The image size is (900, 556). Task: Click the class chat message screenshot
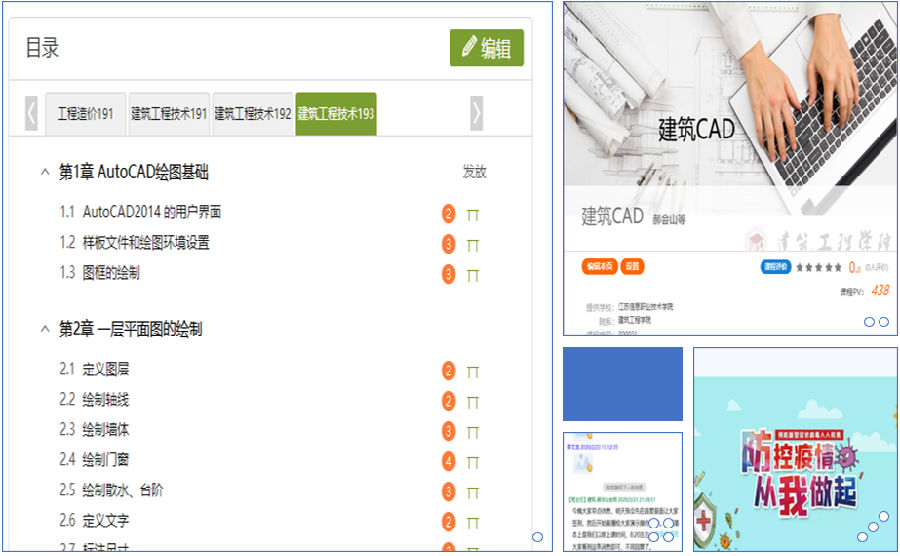click(x=623, y=492)
